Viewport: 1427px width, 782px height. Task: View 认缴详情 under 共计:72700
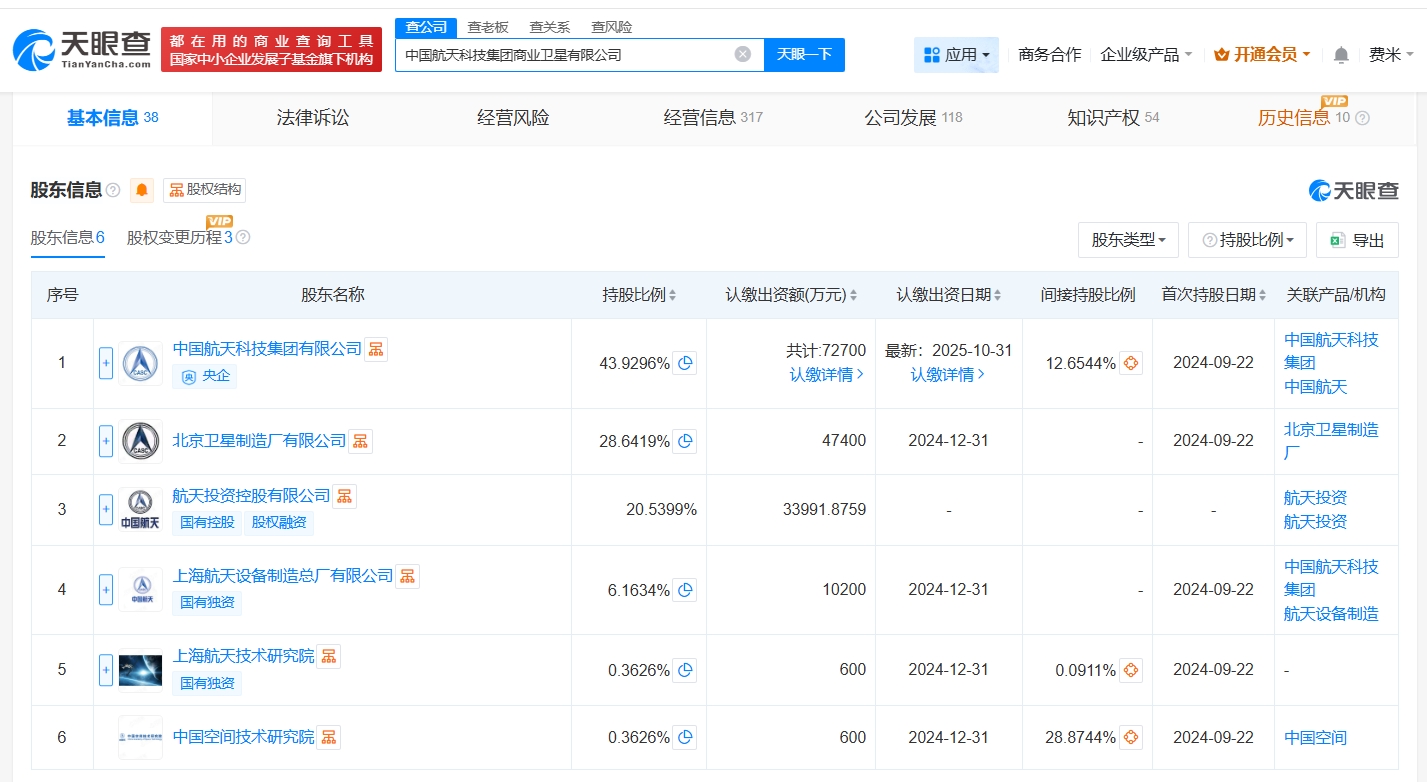(x=827, y=375)
